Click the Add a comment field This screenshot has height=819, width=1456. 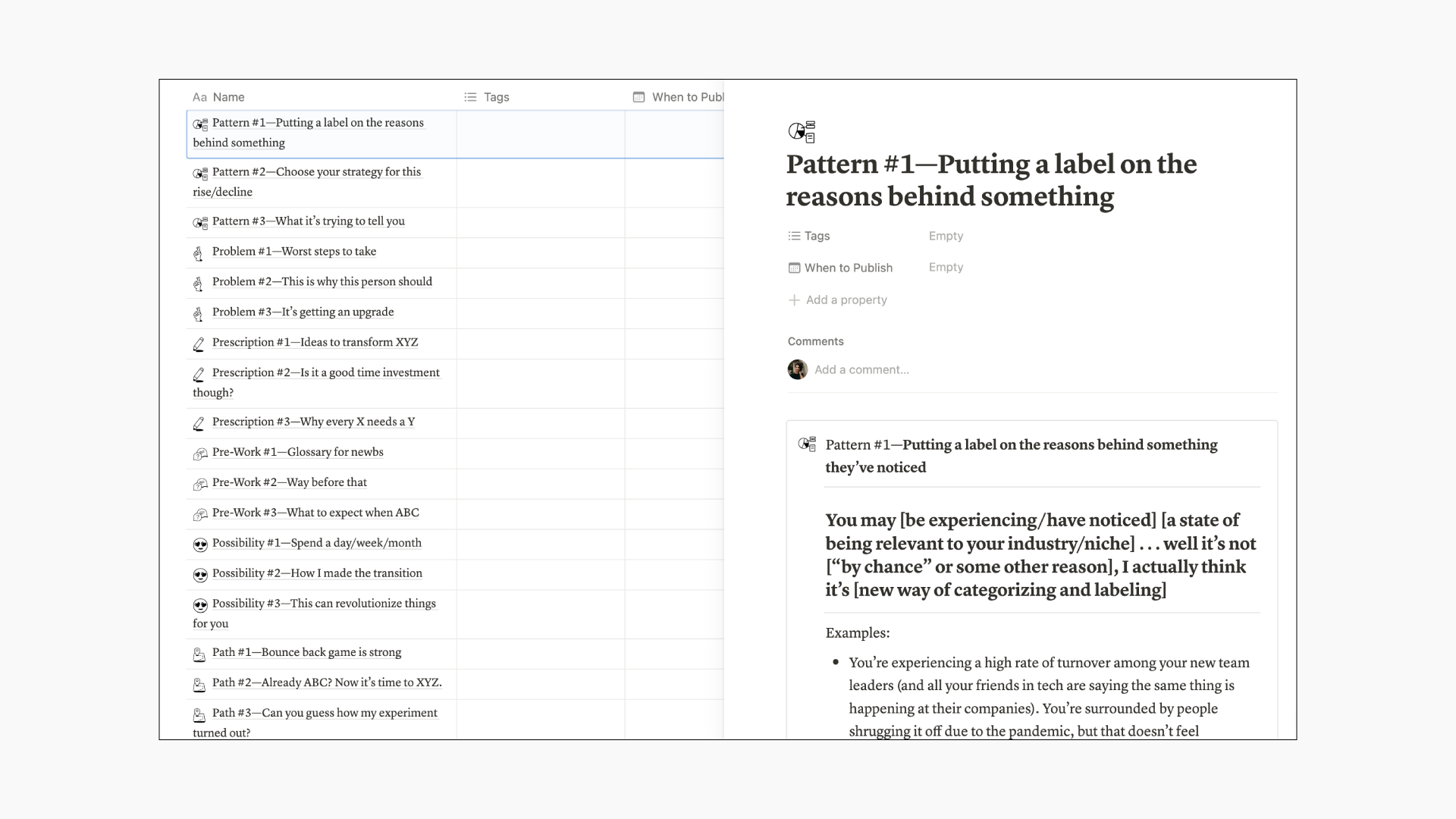[x=861, y=369]
